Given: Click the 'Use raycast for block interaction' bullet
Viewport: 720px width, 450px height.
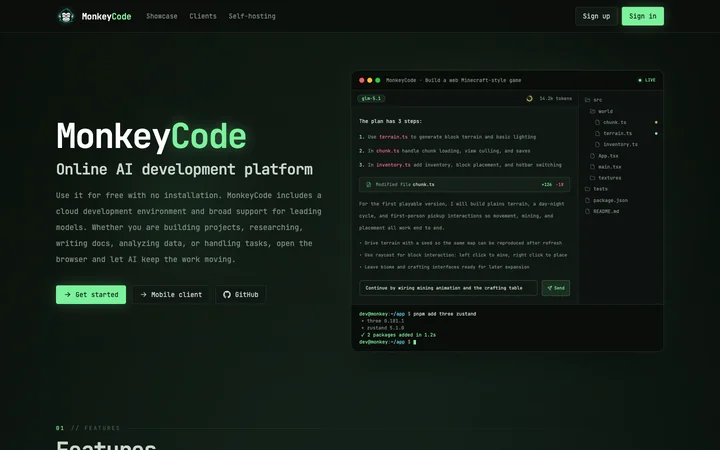Looking at the screenshot, I should [463, 255].
